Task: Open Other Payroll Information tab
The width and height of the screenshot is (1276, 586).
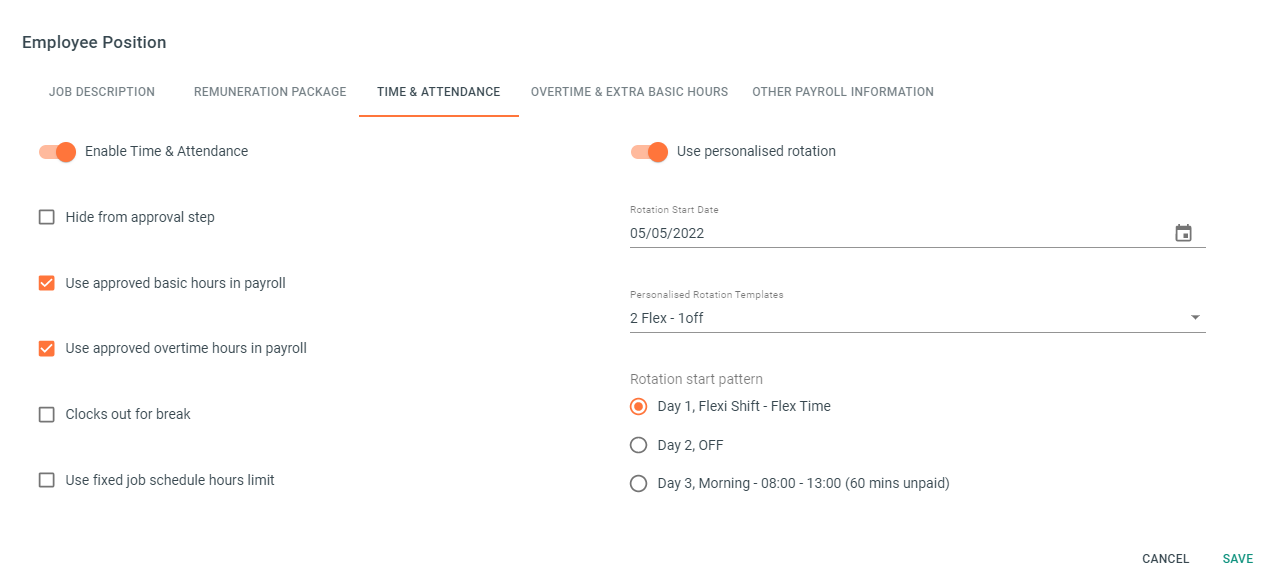Action: (x=843, y=92)
